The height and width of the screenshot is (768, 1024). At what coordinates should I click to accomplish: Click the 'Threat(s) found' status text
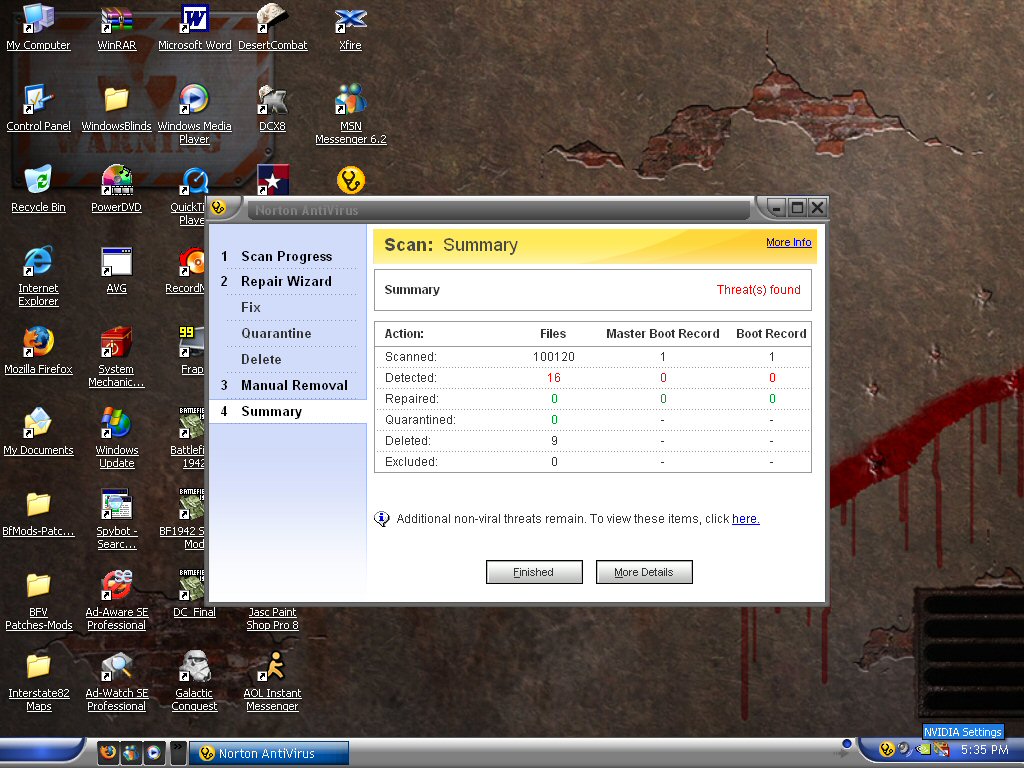tap(758, 289)
